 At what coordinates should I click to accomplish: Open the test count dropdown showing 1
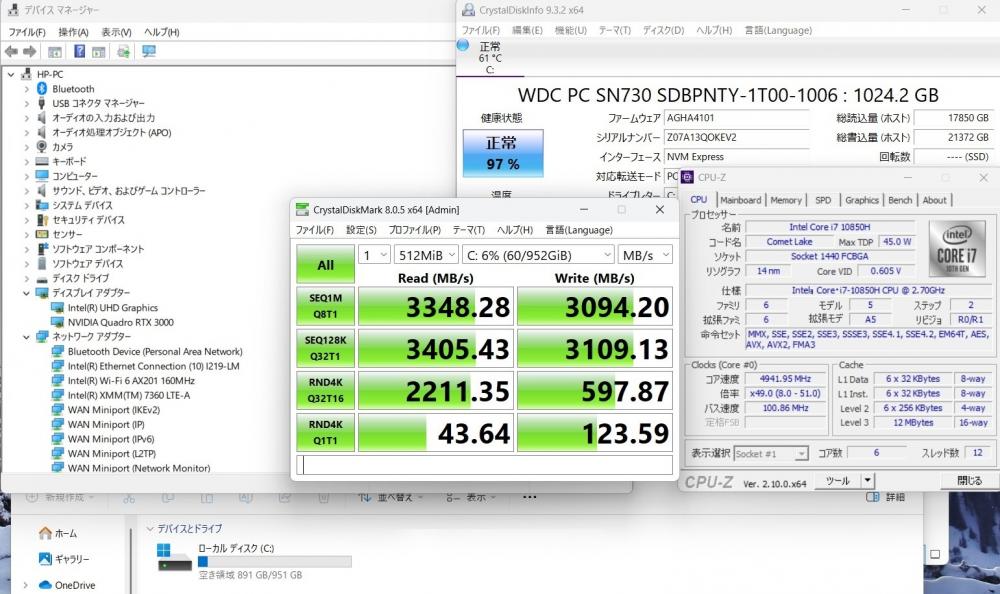click(374, 255)
